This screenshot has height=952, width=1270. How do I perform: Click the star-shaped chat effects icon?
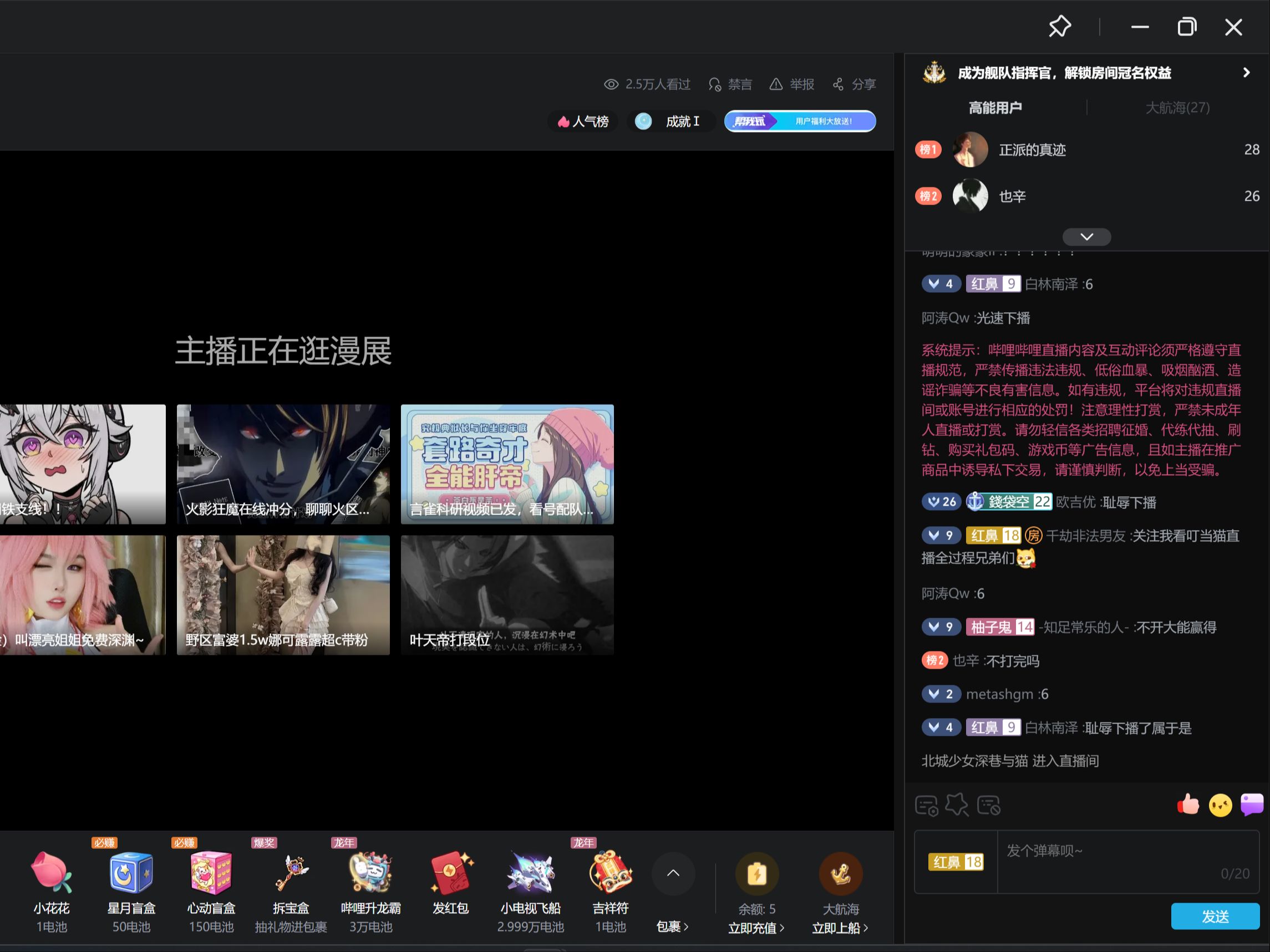tap(957, 805)
